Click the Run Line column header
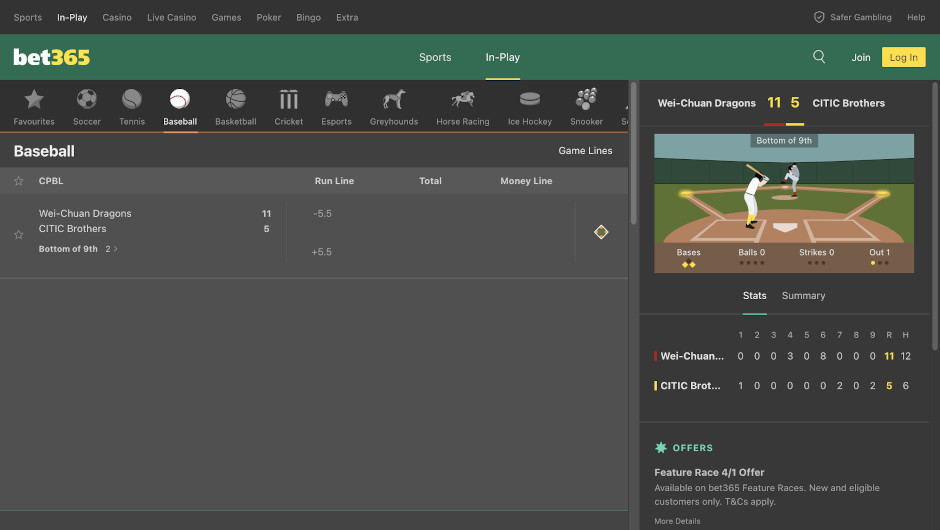The width and height of the screenshot is (940, 530). coord(335,181)
